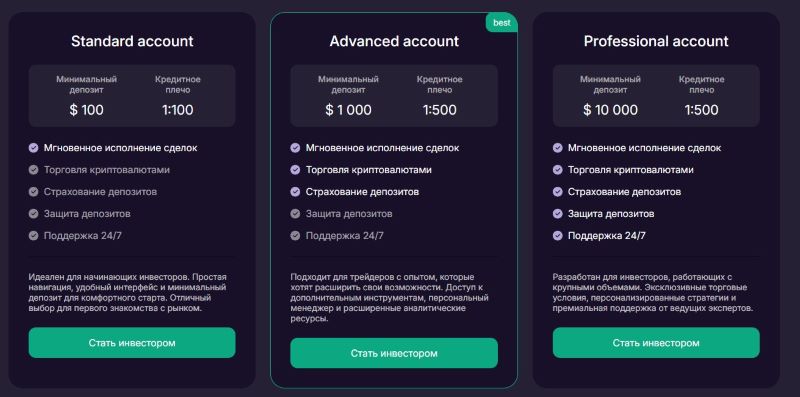Select the Professional account heading
The image size is (800, 397).
click(656, 41)
